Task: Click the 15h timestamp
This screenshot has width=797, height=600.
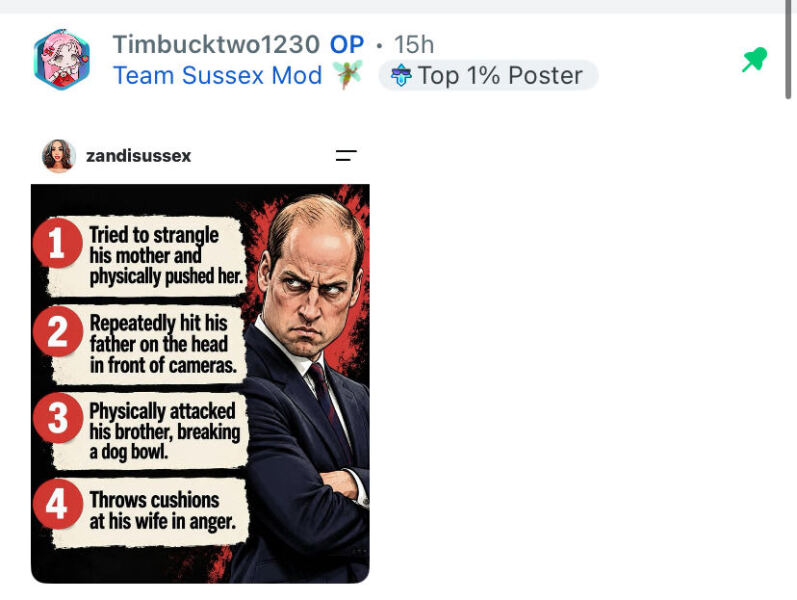Action: pyautogui.click(x=414, y=45)
